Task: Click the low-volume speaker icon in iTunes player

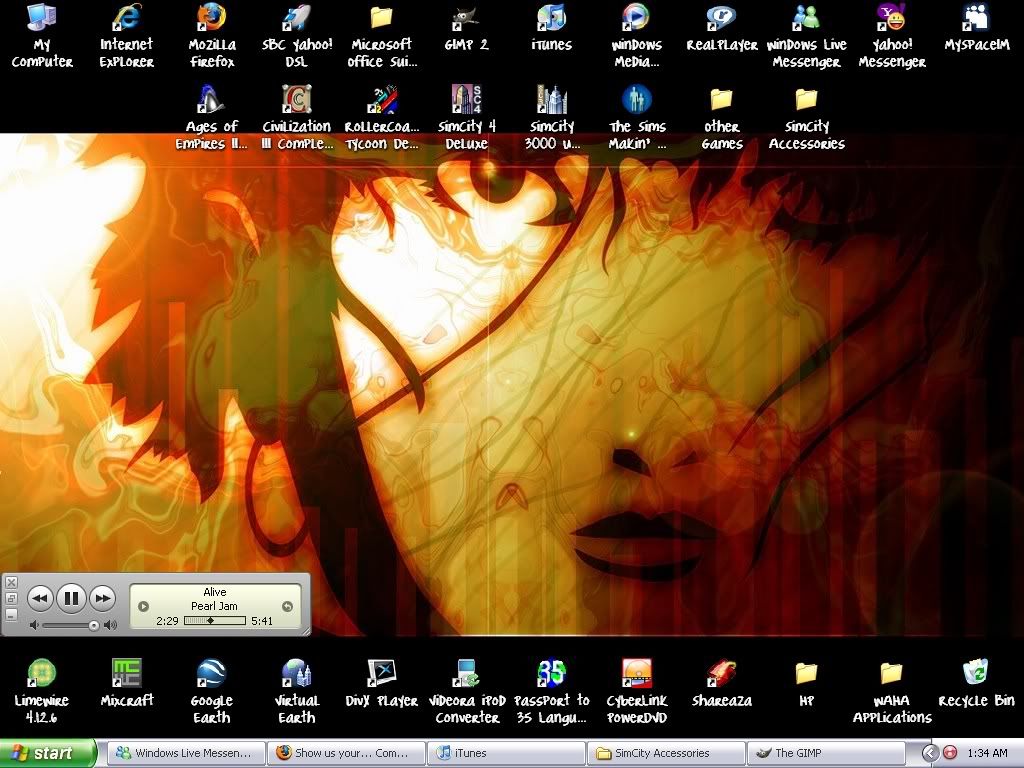Action: pyautogui.click(x=34, y=625)
